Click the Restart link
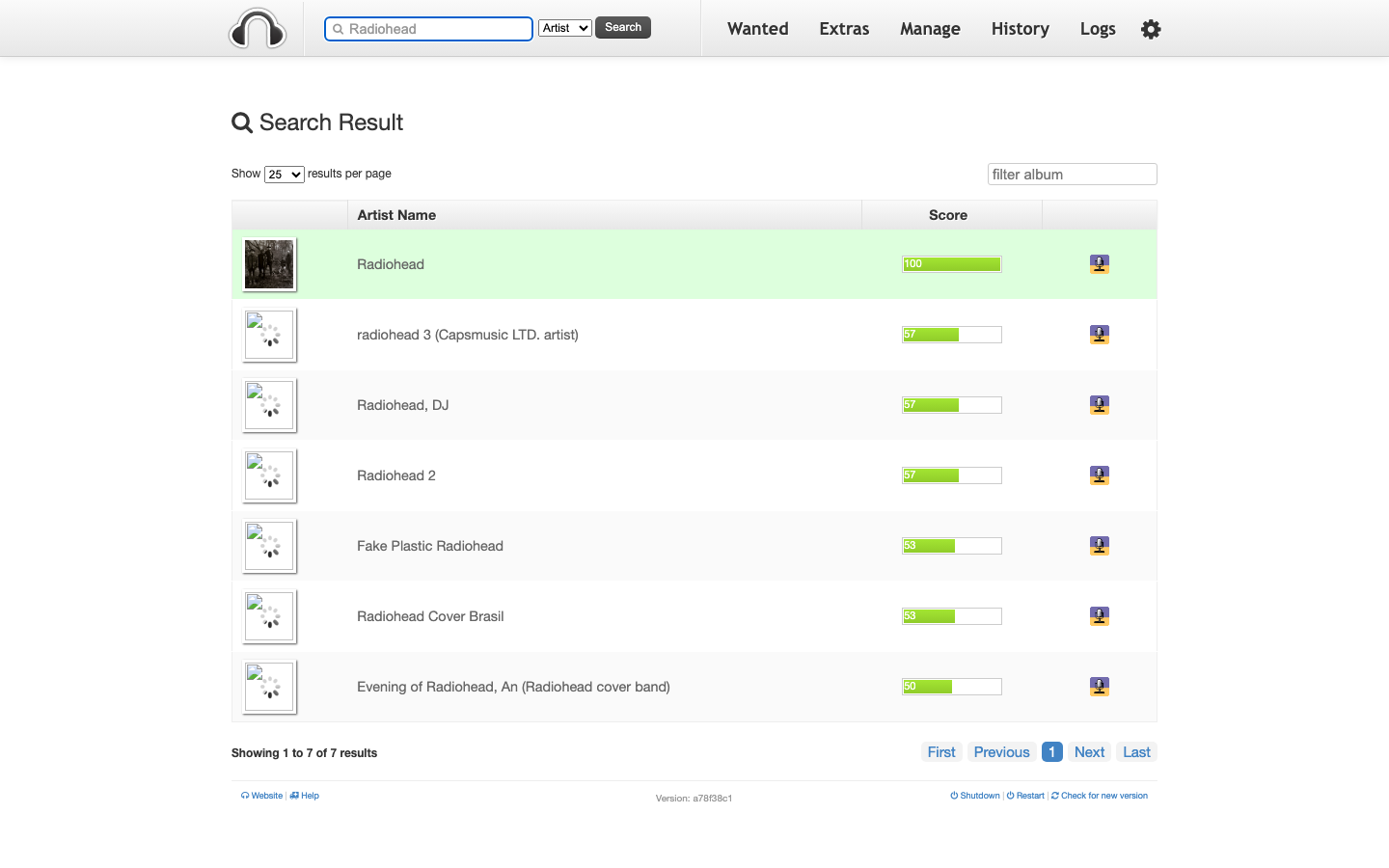 (1025, 796)
